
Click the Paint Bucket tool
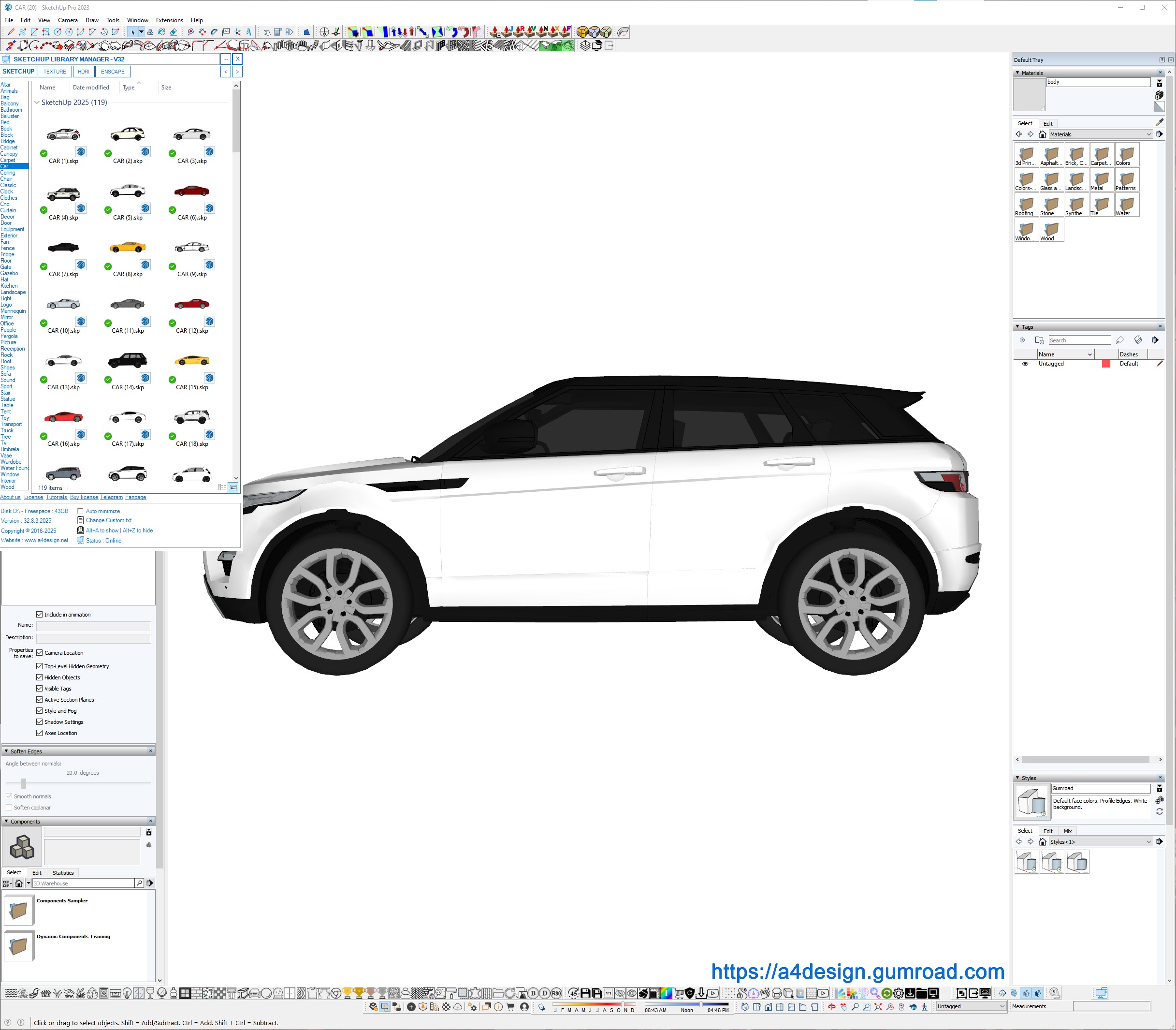tap(161, 32)
